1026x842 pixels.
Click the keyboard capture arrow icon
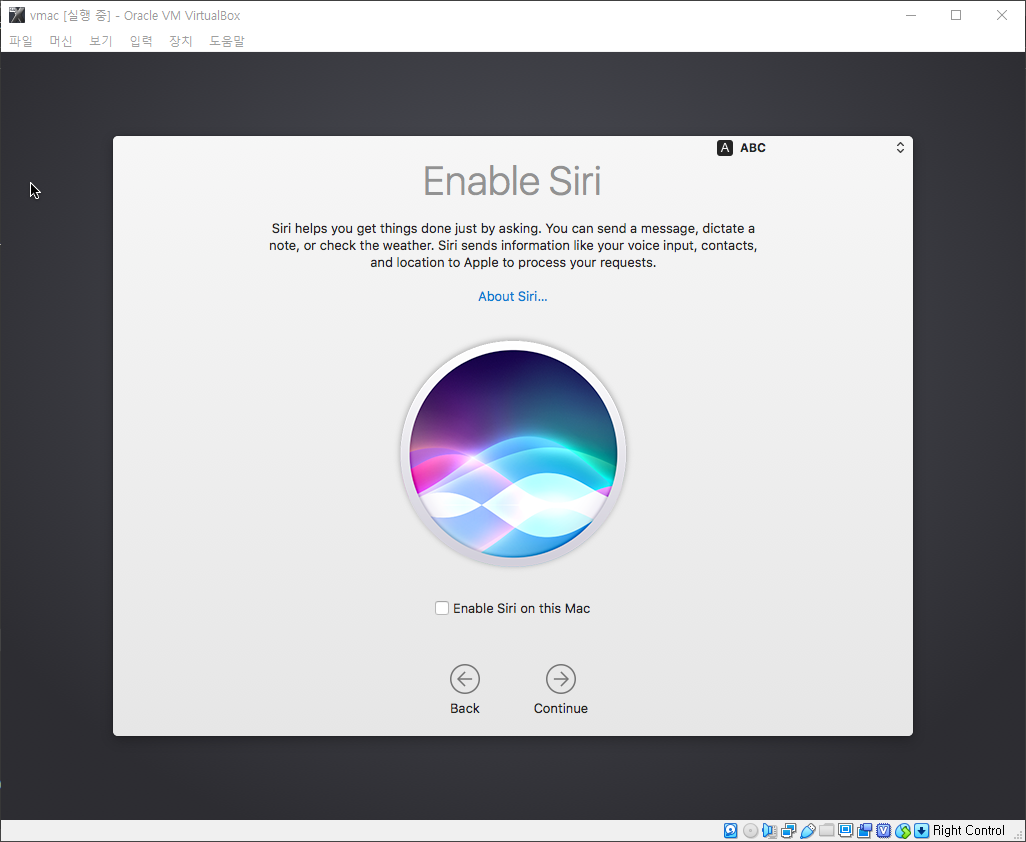pyautogui.click(x=921, y=830)
